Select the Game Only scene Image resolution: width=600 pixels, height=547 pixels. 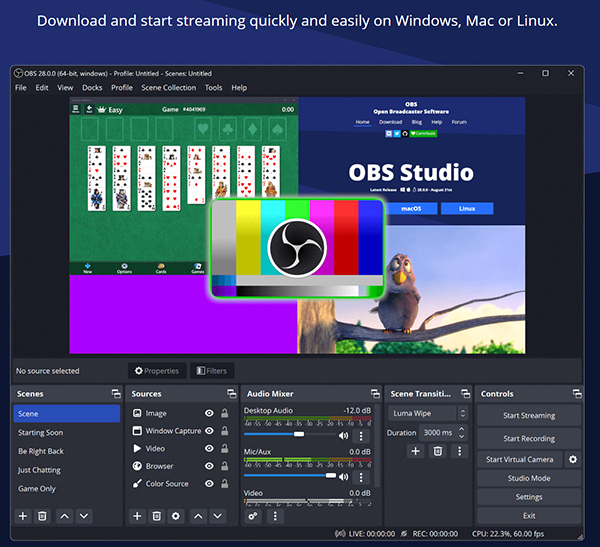(x=67, y=489)
